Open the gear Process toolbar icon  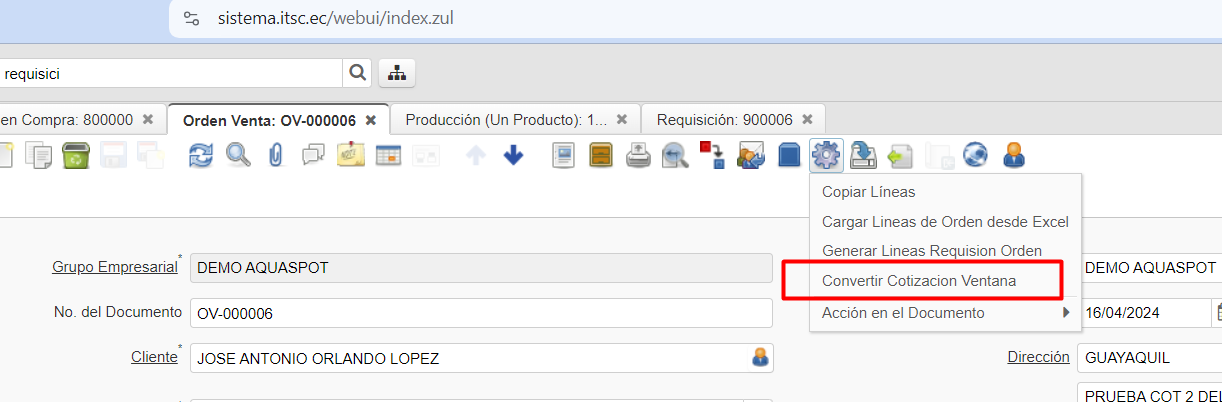tap(826, 155)
